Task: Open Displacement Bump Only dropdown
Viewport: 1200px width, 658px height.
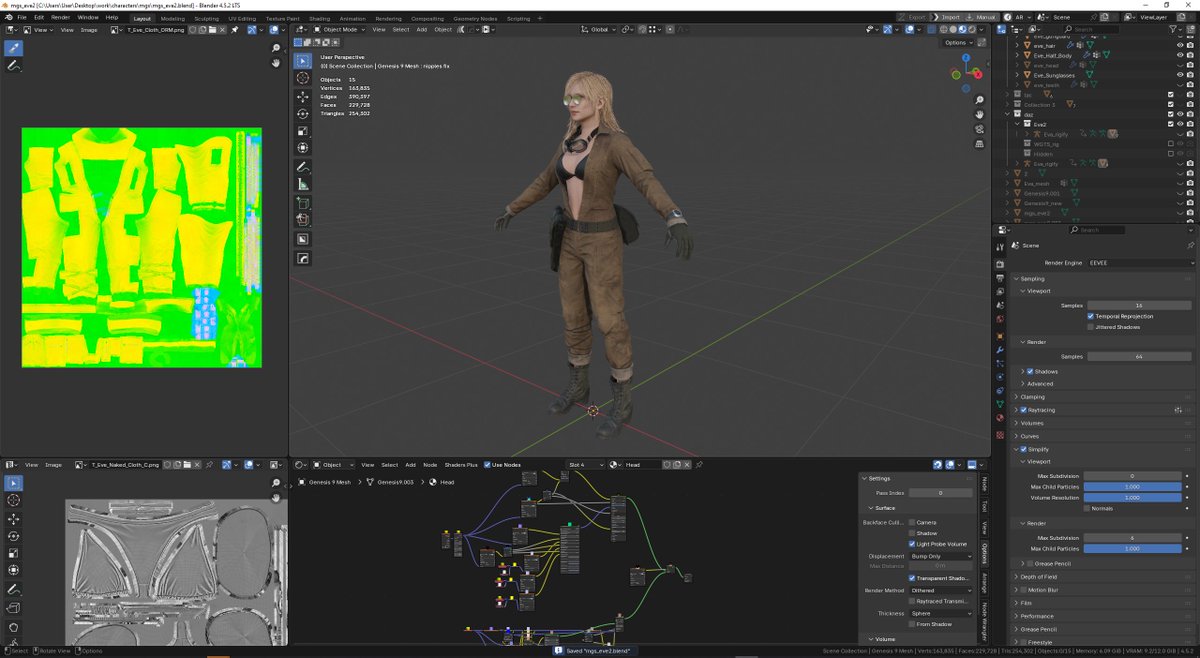Action: 940,556
